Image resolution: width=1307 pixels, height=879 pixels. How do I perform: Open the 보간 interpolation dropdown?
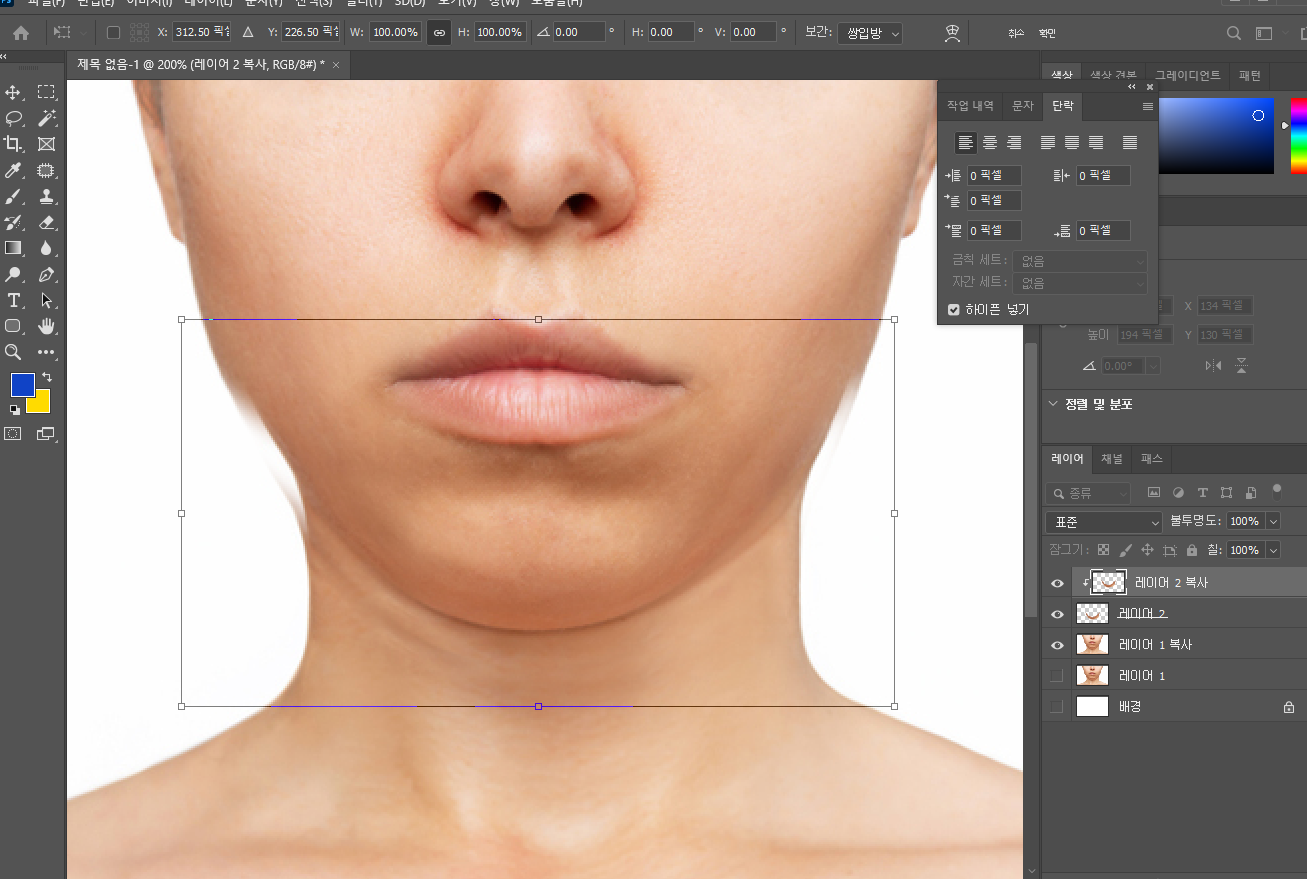(869, 33)
